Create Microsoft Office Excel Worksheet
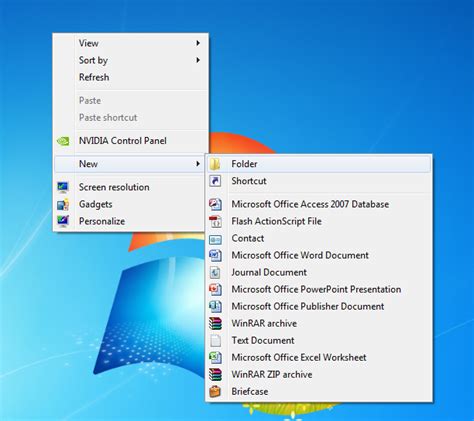This screenshot has height=421, width=474. [x=319, y=357]
